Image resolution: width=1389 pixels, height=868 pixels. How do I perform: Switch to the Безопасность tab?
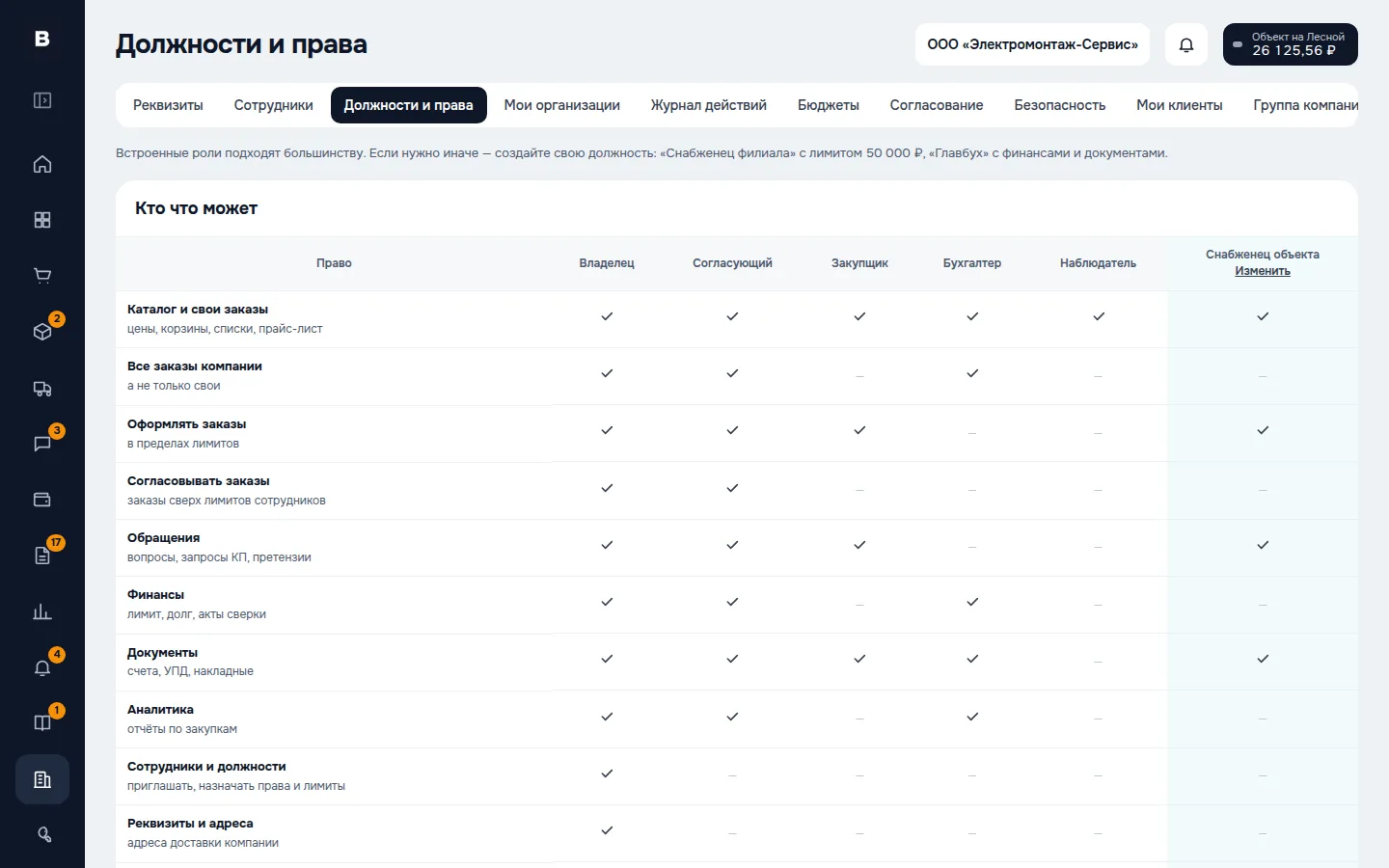coord(1060,105)
